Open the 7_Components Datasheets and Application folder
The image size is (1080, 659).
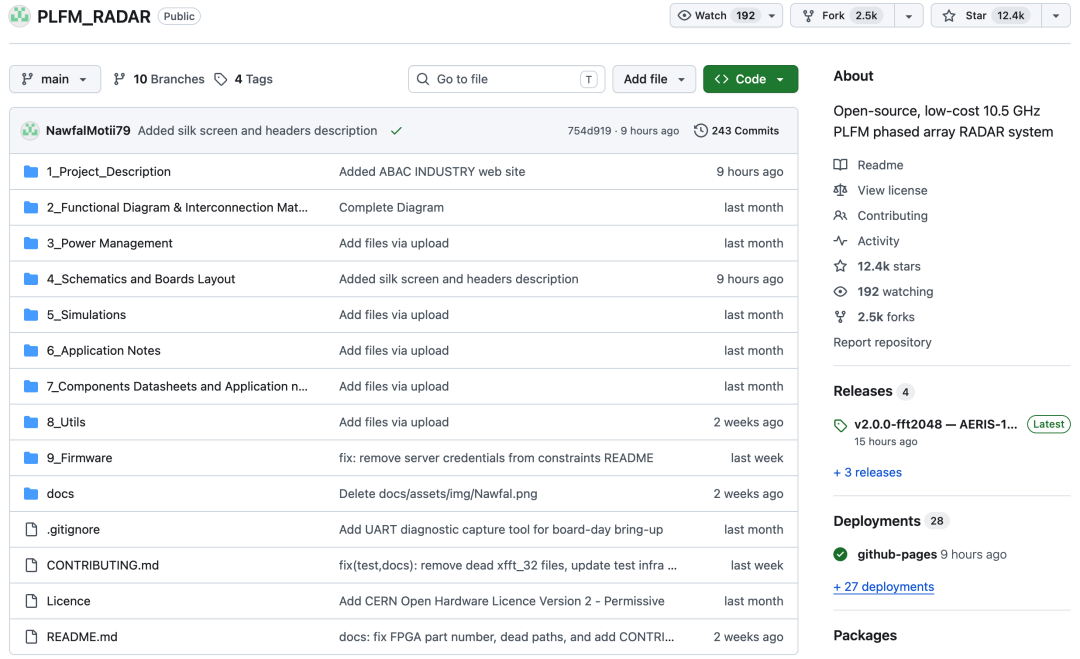coord(177,386)
